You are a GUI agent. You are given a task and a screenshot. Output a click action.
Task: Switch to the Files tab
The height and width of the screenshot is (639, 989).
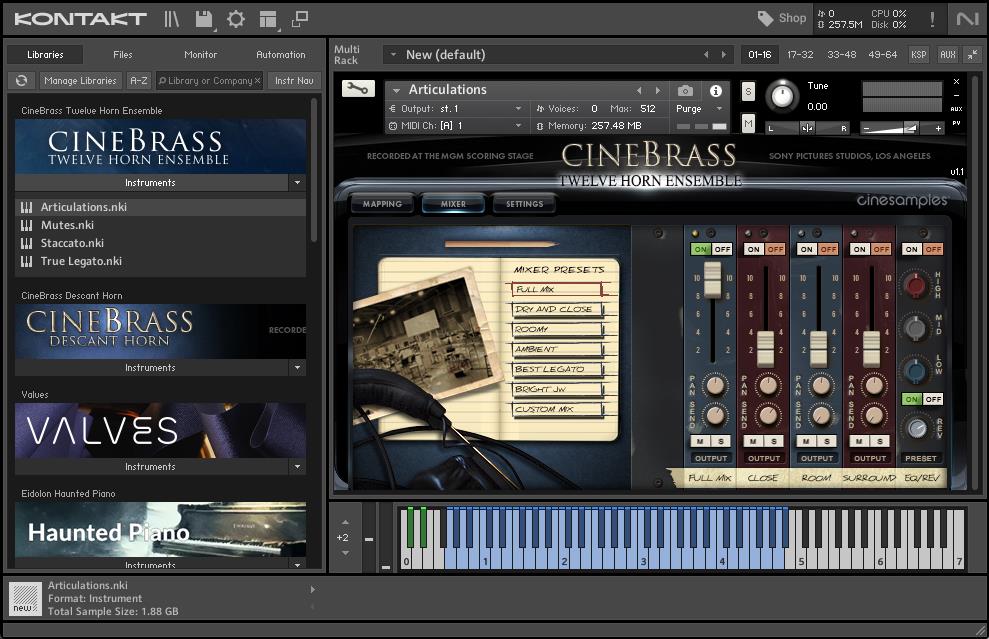[122, 55]
